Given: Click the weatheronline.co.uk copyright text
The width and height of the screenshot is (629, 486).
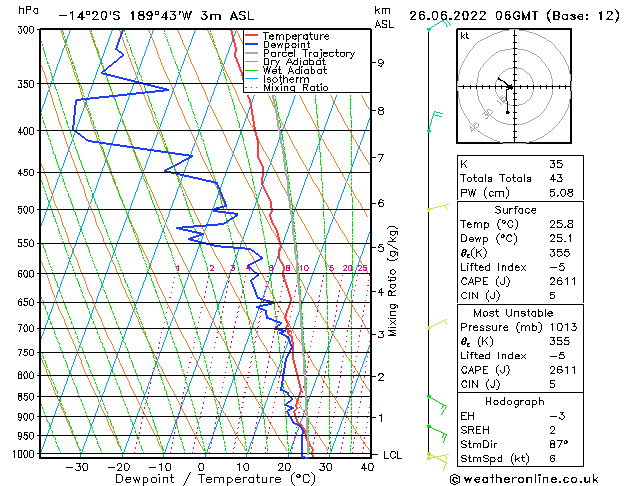Looking at the screenshot, I should coord(524,479).
